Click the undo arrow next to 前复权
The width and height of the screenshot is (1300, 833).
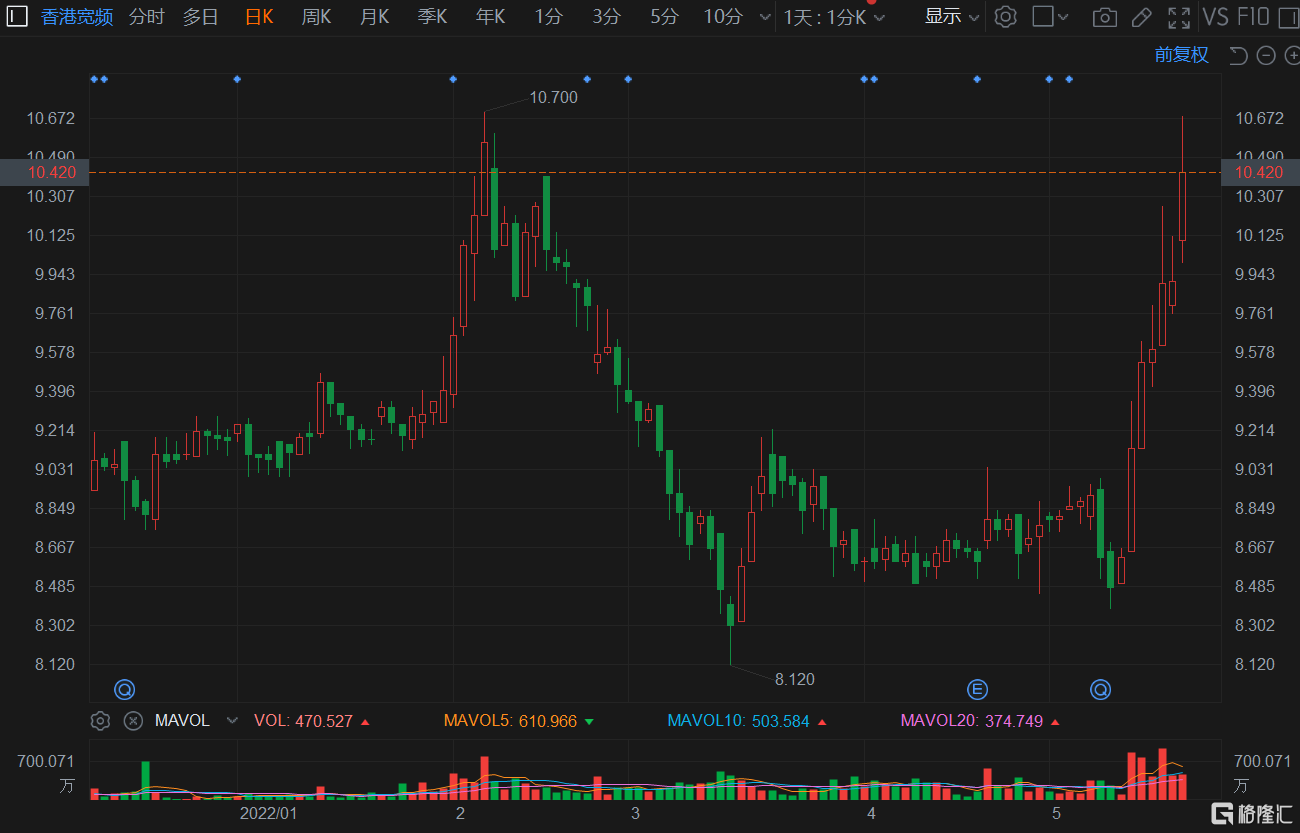(1238, 56)
